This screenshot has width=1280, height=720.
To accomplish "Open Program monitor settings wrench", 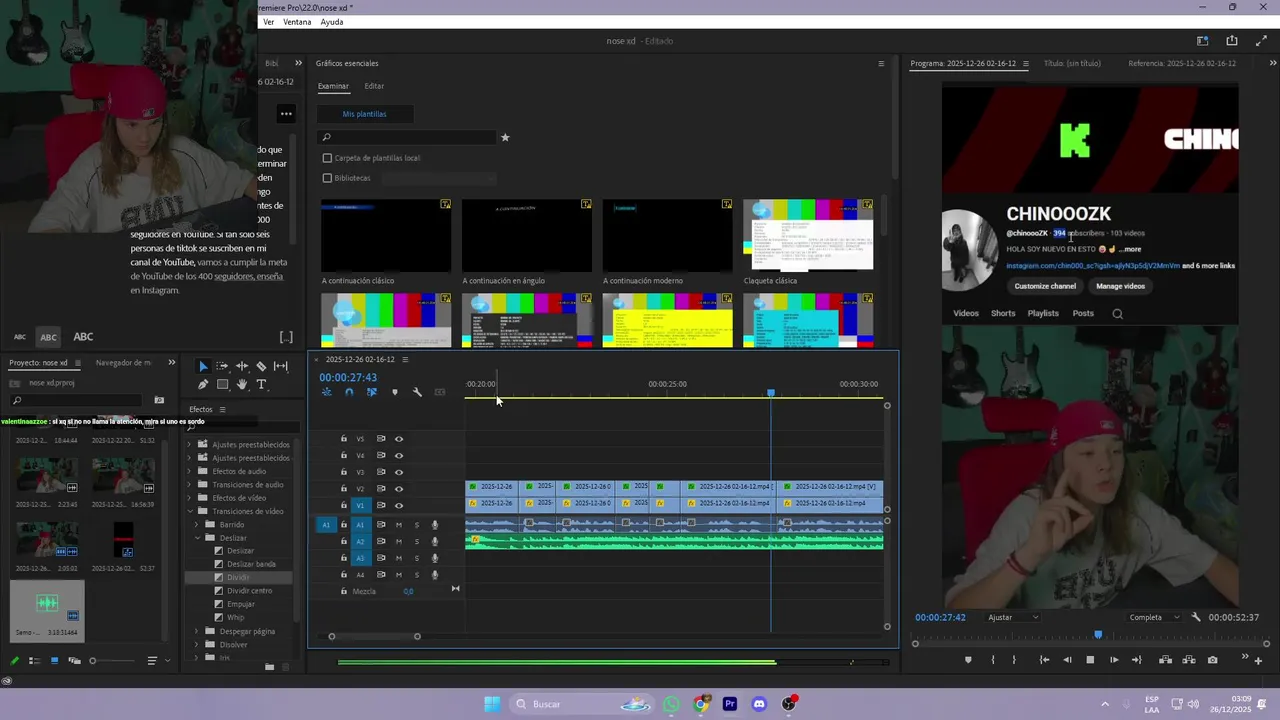I will point(1196,618).
